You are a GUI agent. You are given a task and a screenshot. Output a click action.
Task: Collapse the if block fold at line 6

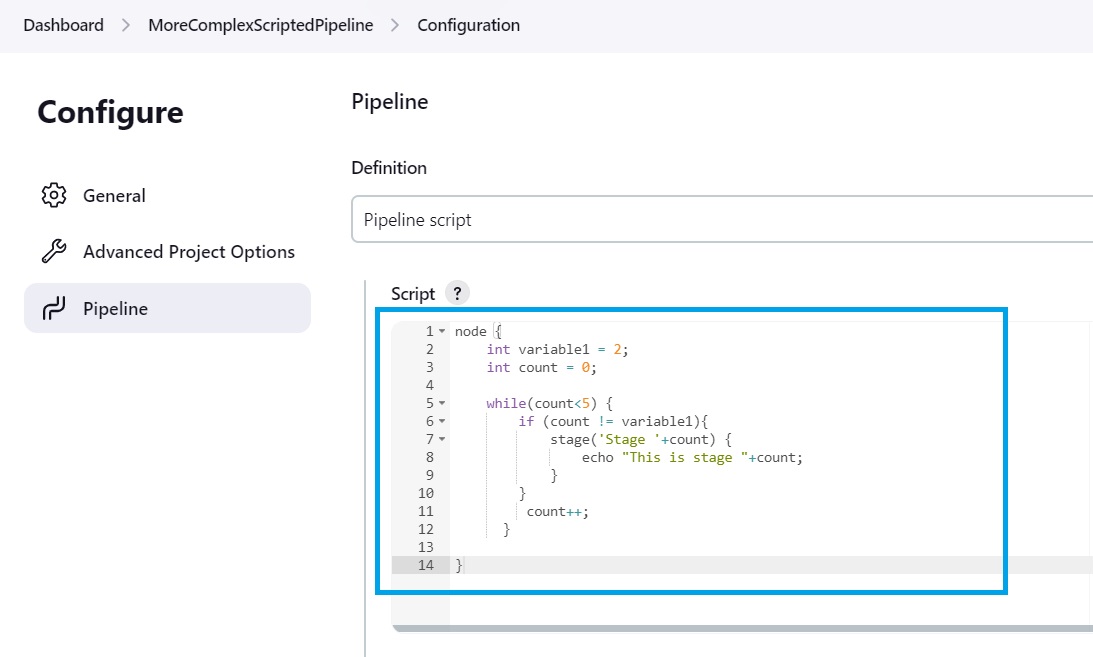(x=442, y=422)
